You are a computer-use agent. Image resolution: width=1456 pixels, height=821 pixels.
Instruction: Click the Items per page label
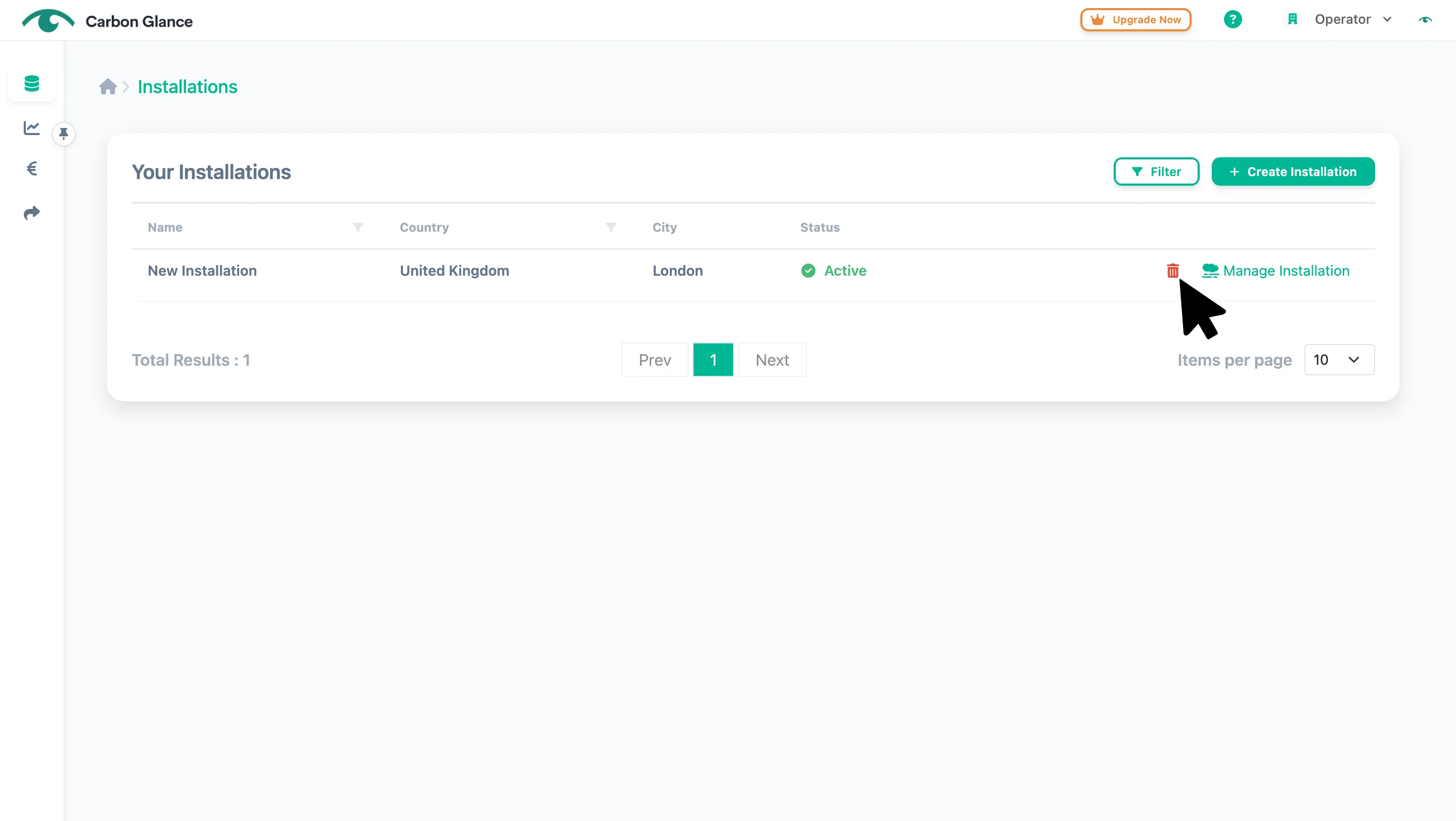1235,360
